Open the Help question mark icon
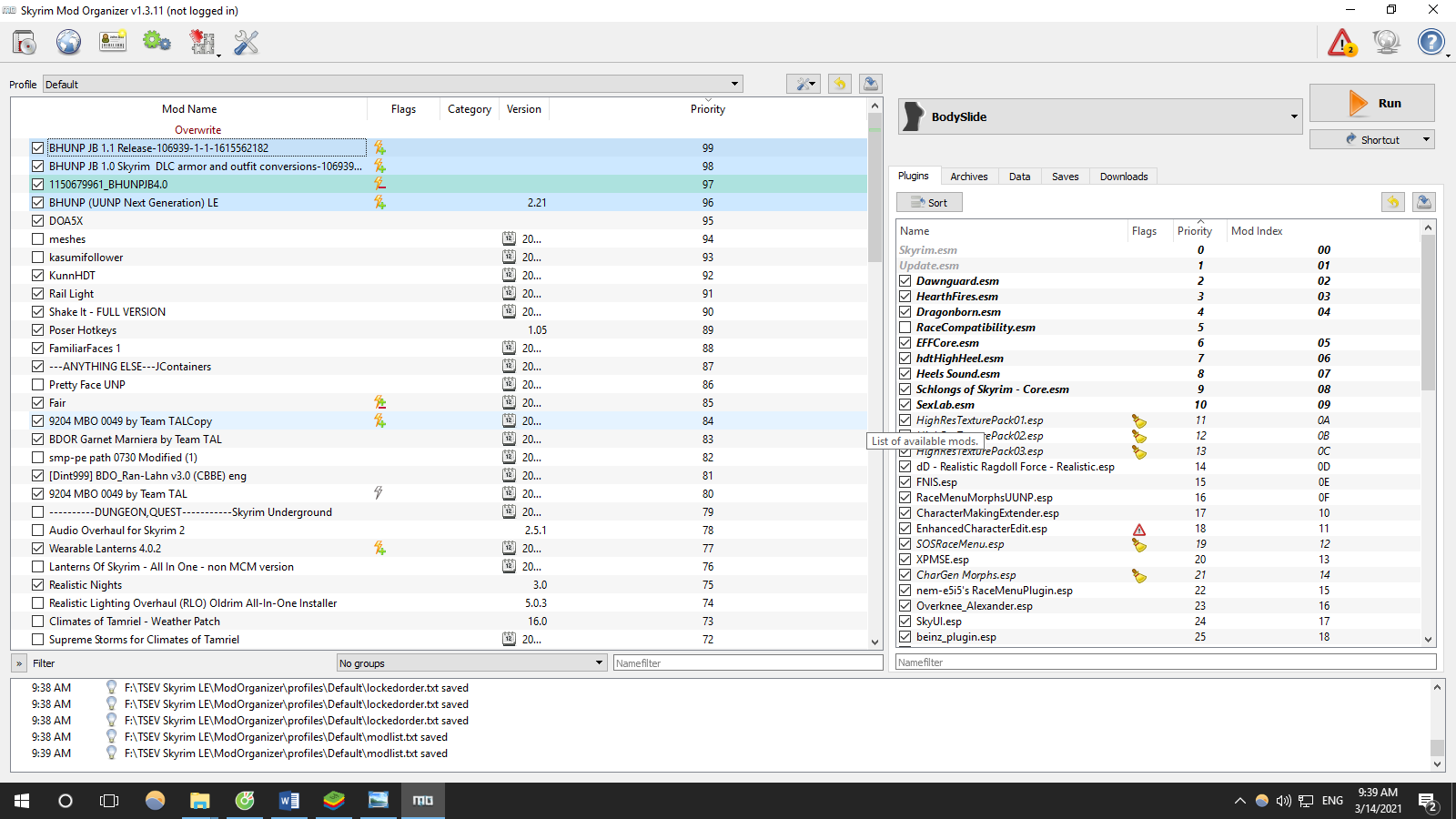1456x819 pixels. [1431, 42]
